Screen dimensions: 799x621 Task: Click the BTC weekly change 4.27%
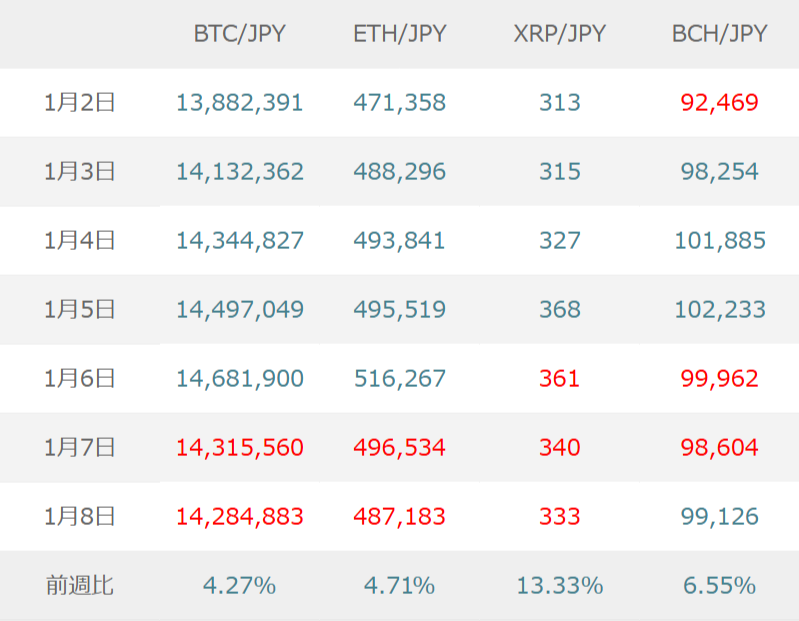239,585
